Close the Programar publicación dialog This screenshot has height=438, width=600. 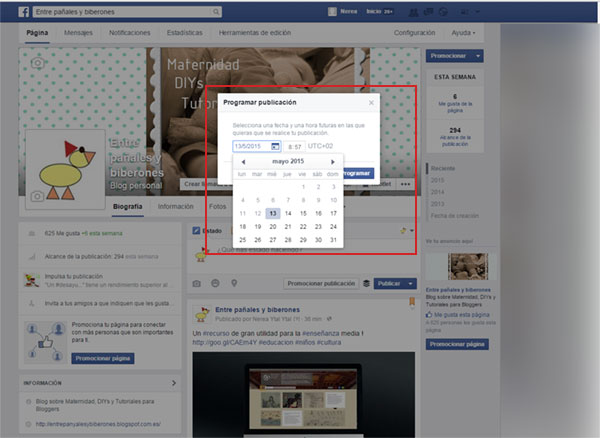[371, 103]
